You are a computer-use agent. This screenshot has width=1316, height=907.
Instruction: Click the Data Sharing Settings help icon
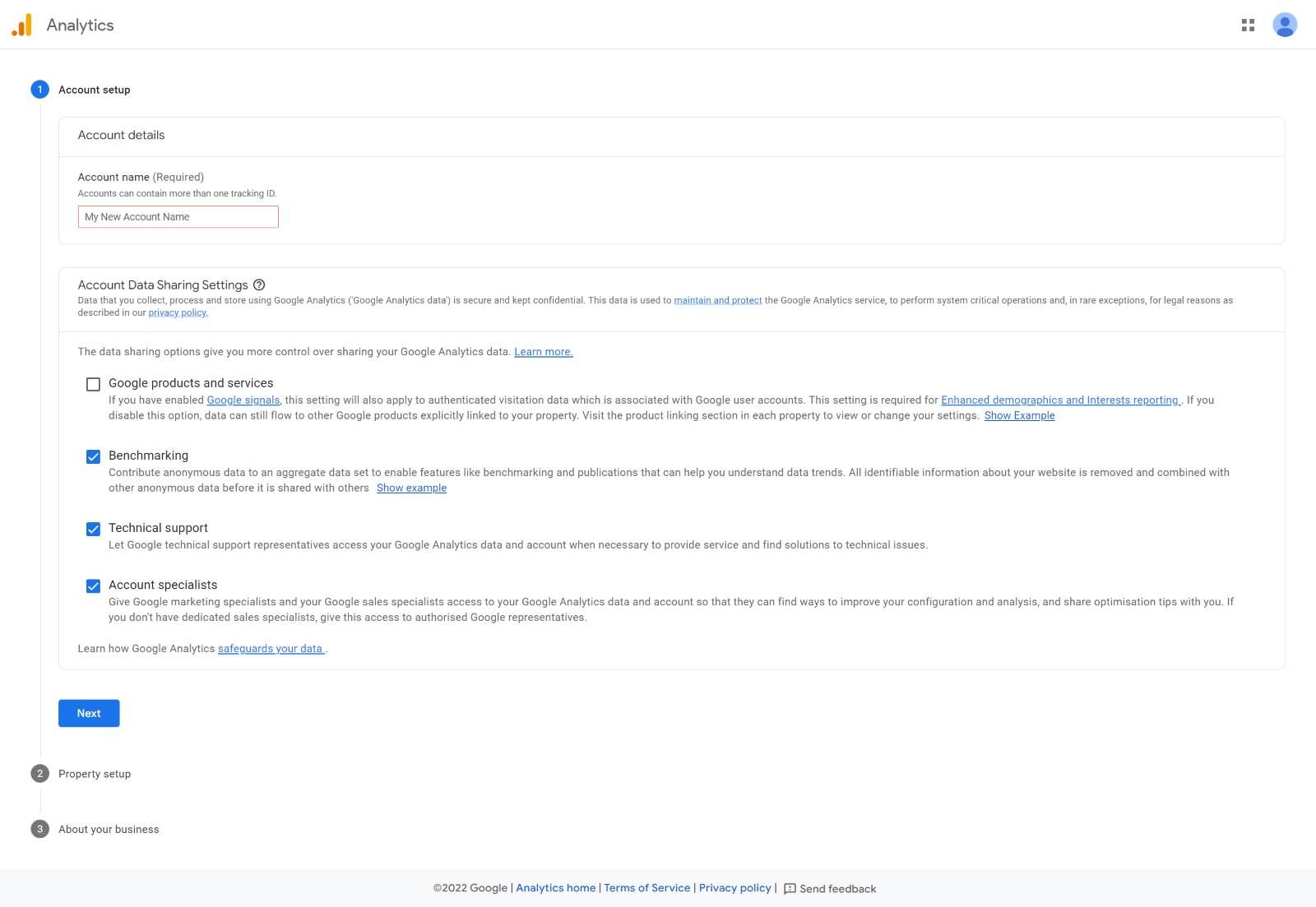[x=259, y=285]
